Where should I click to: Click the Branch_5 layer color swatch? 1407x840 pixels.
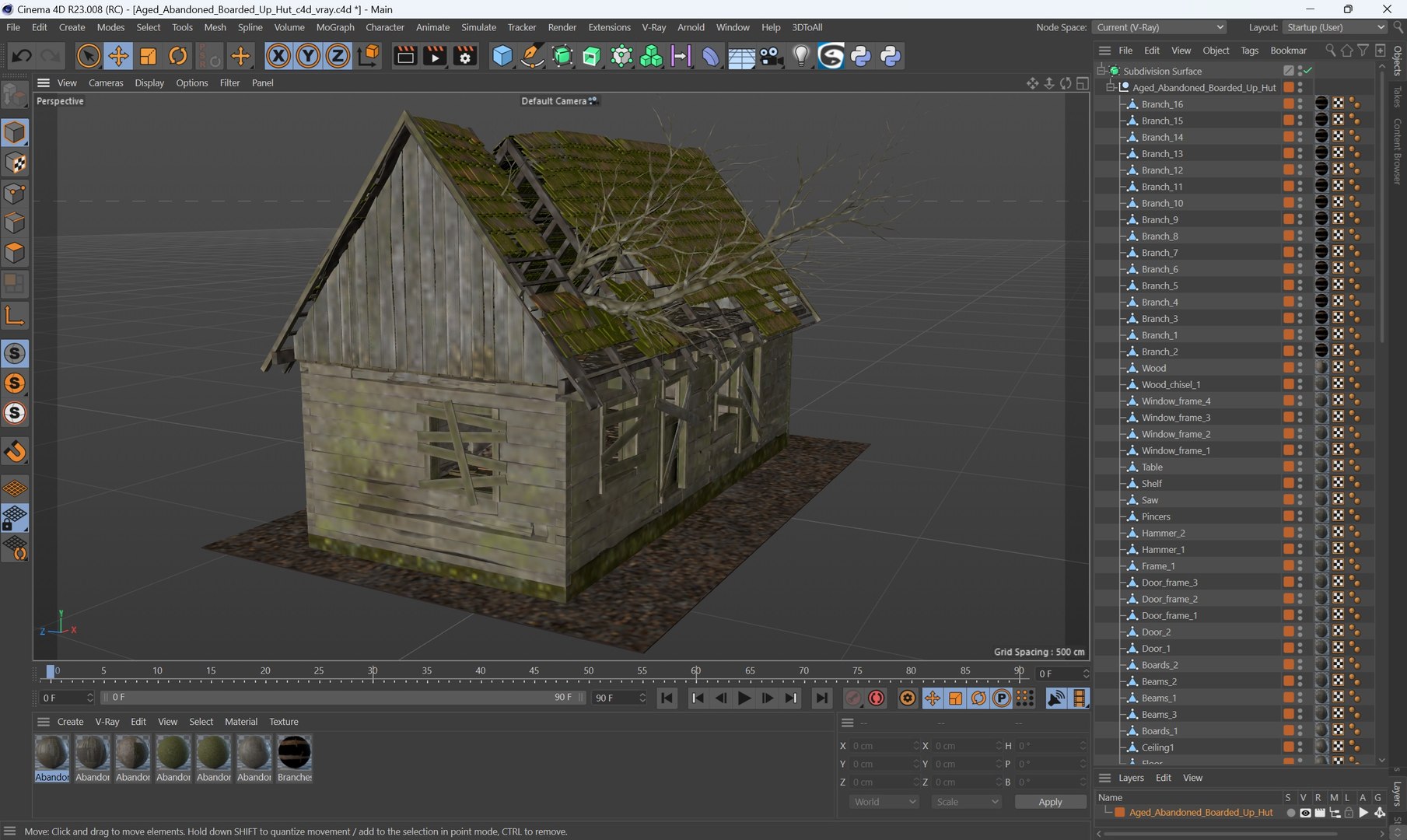1288,285
